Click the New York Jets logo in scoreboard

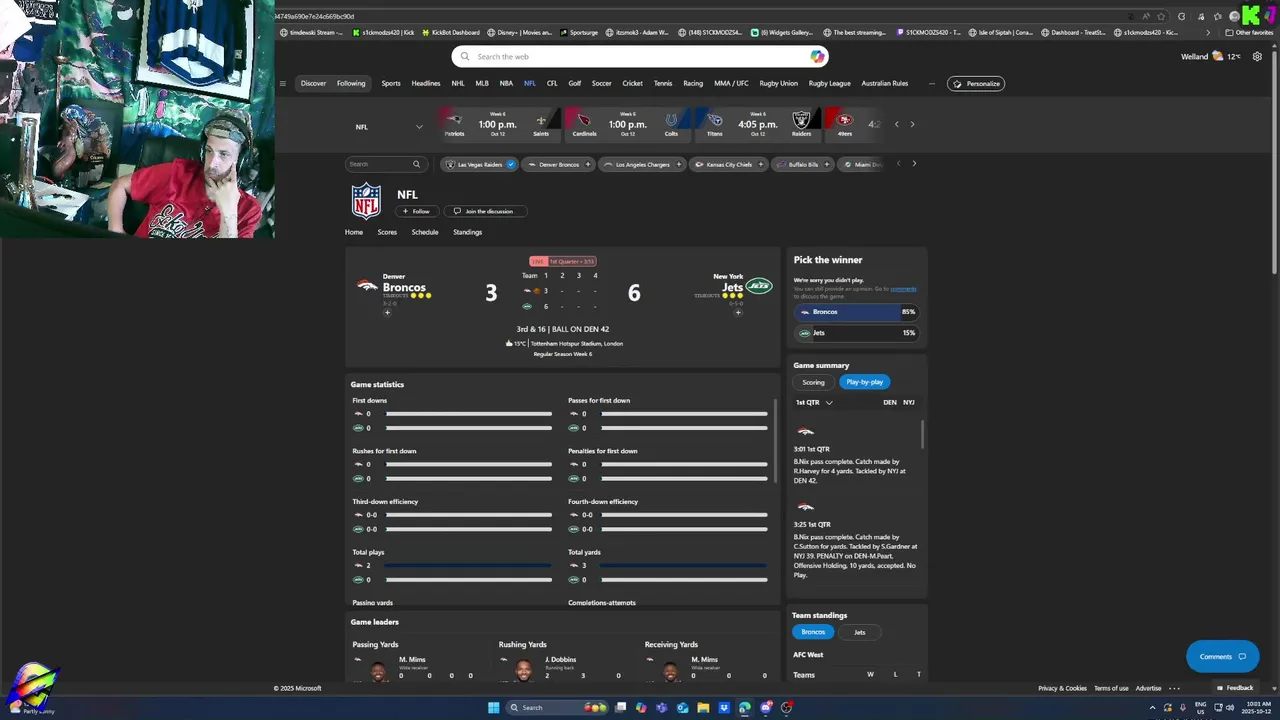click(760, 286)
